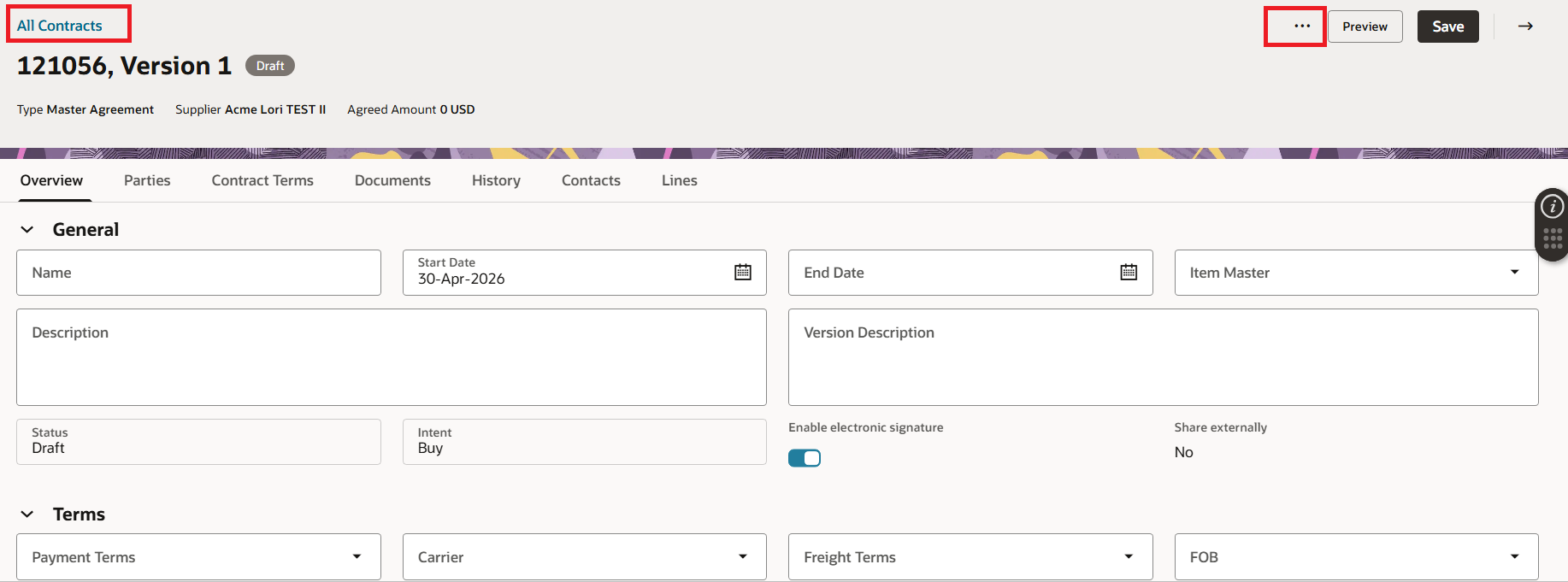1568x582 pixels.
Task: Click into the Name field
Action: tap(198, 273)
